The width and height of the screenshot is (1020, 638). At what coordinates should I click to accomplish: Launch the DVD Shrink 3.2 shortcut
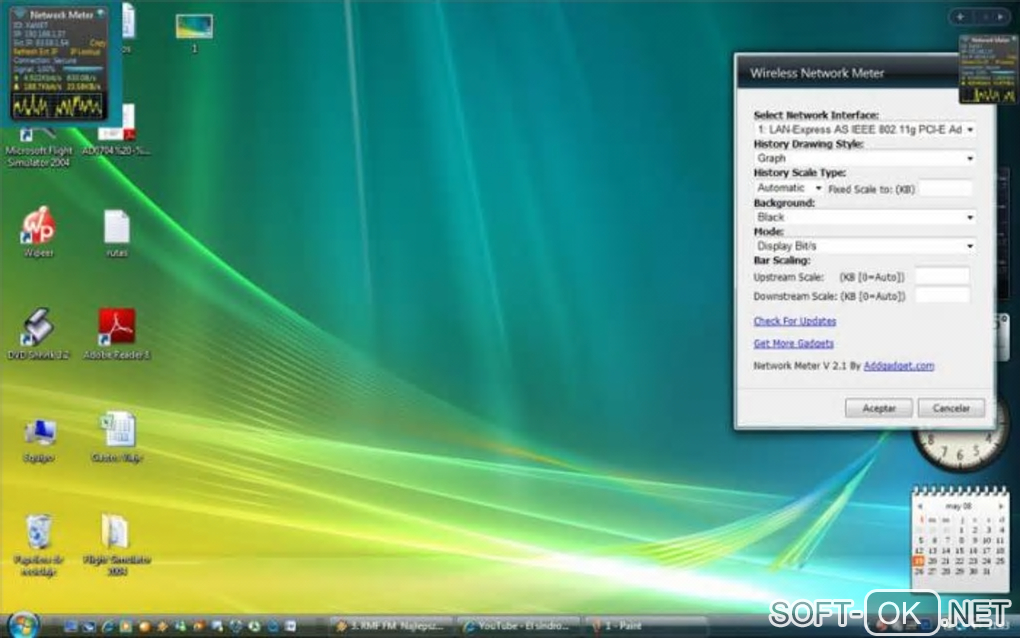[x=38, y=333]
